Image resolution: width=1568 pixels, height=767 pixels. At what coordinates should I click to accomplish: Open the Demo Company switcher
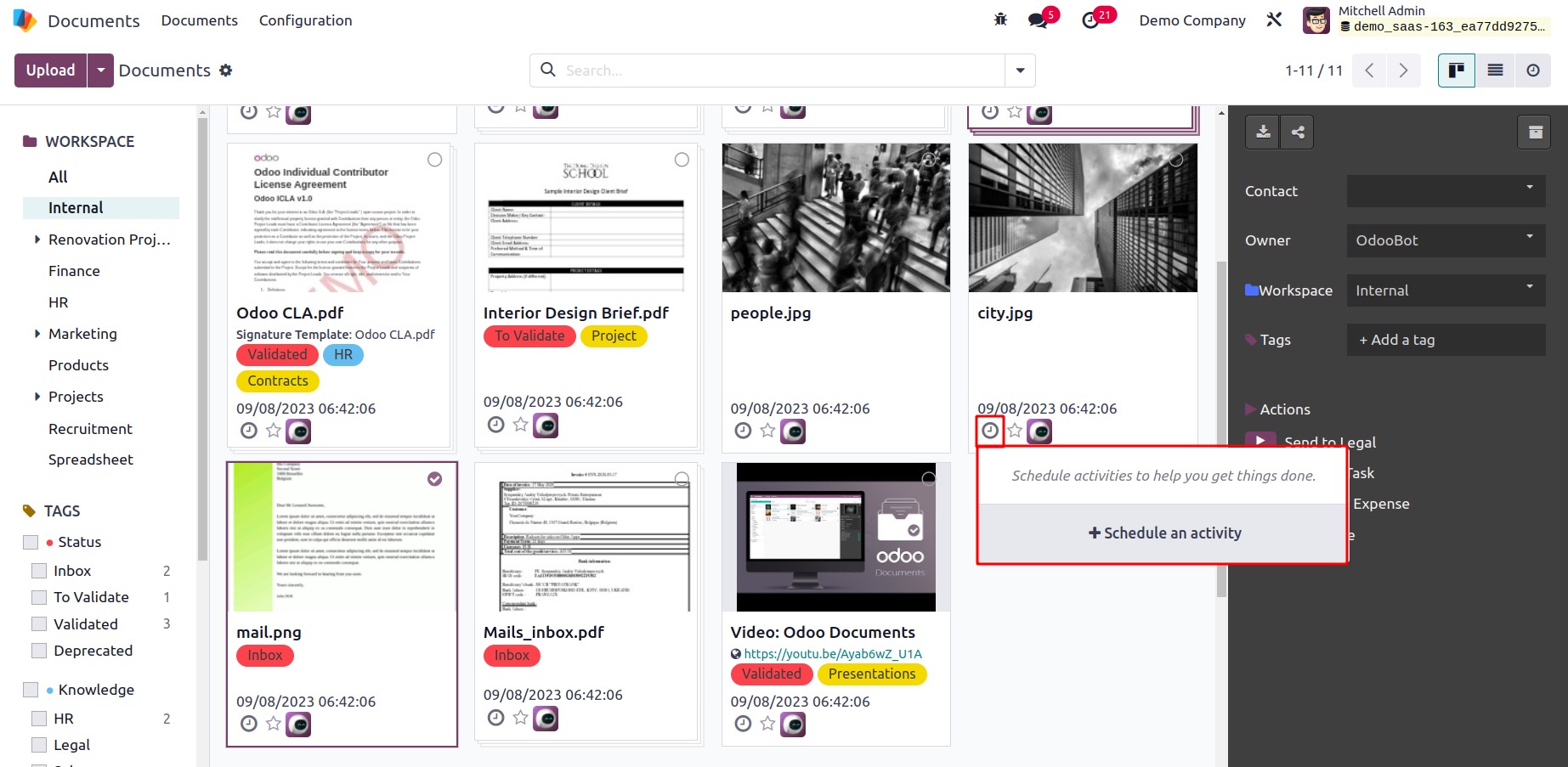point(1192,20)
